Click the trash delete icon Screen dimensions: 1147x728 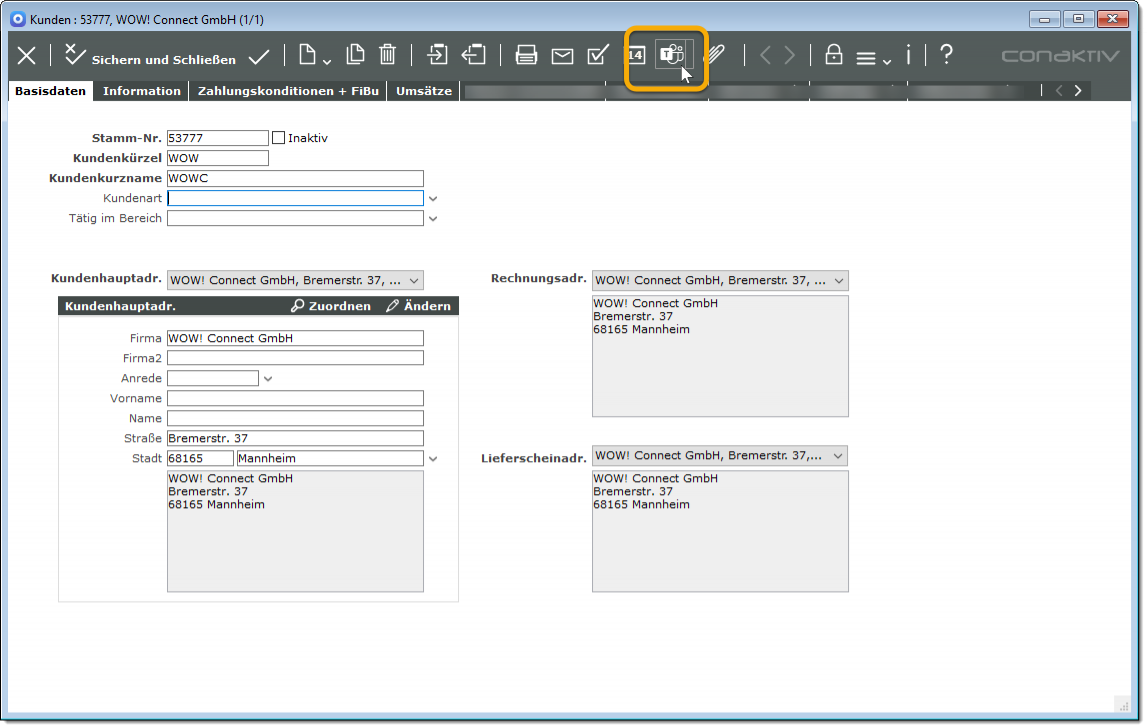(388, 55)
